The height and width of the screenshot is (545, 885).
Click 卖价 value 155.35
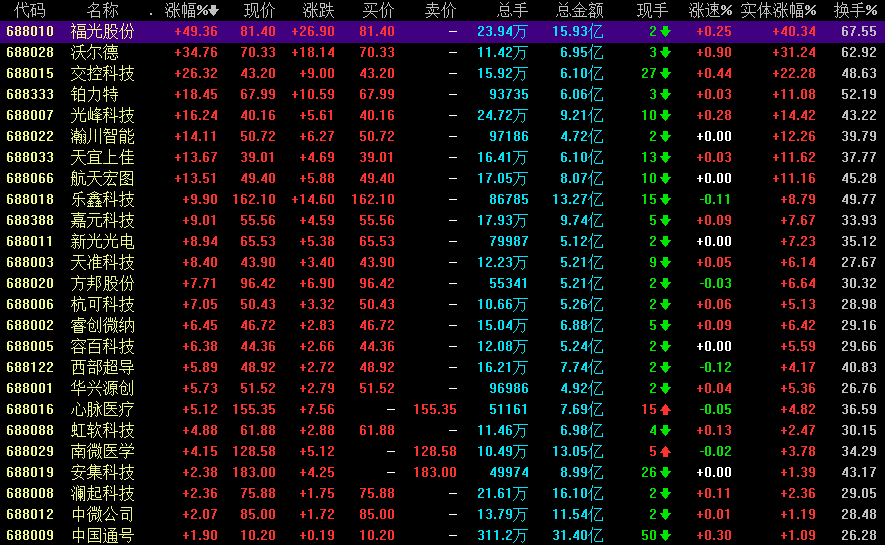pyautogui.click(x=435, y=410)
